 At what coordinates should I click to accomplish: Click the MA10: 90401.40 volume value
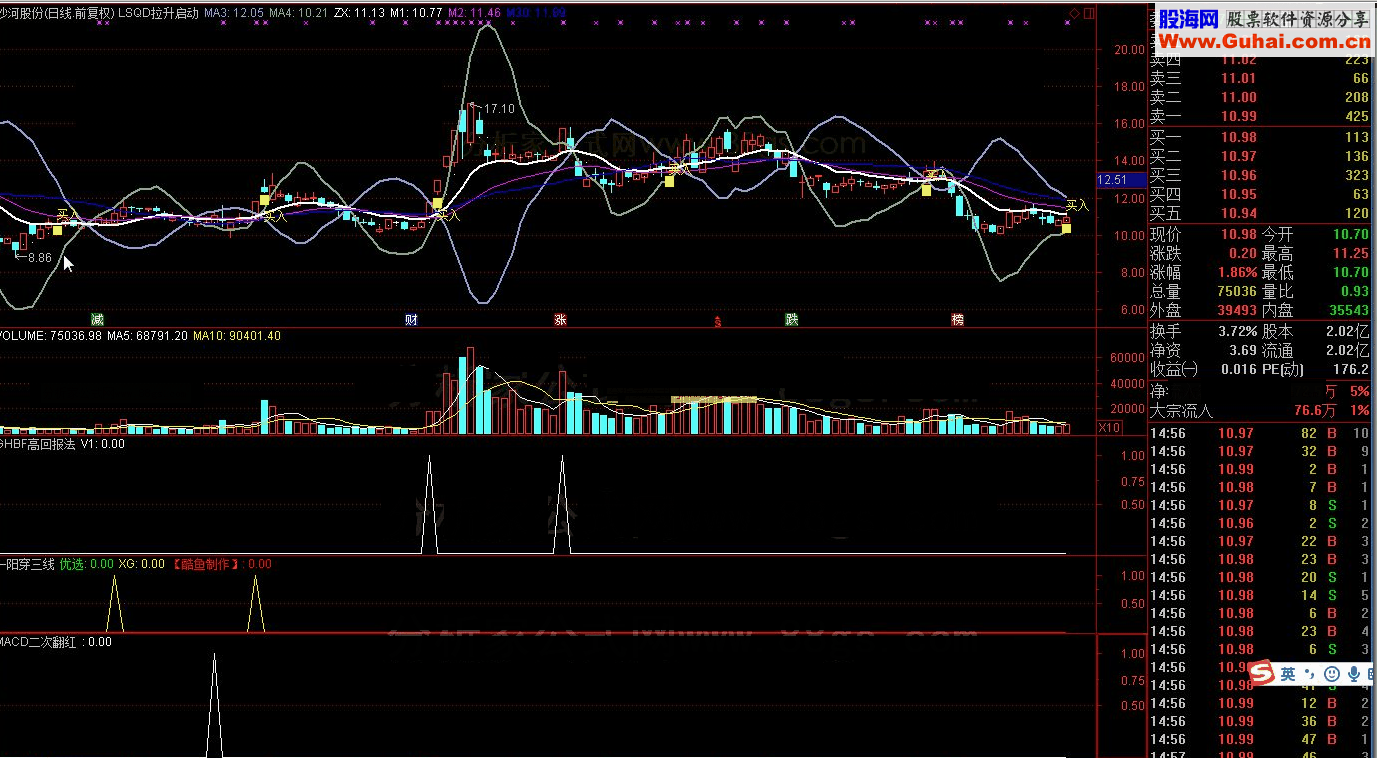click(238, 336)
